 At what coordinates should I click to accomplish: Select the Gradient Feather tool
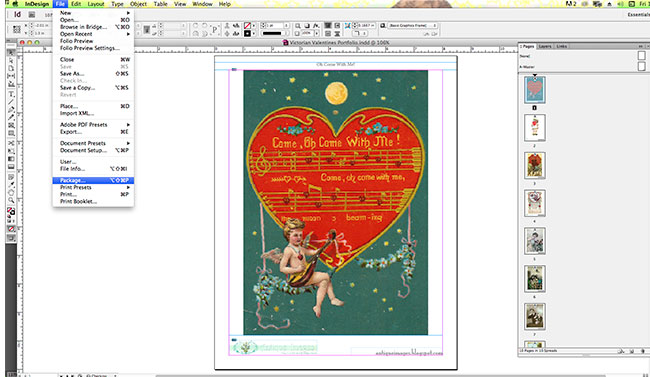click(x=11, y=167)
